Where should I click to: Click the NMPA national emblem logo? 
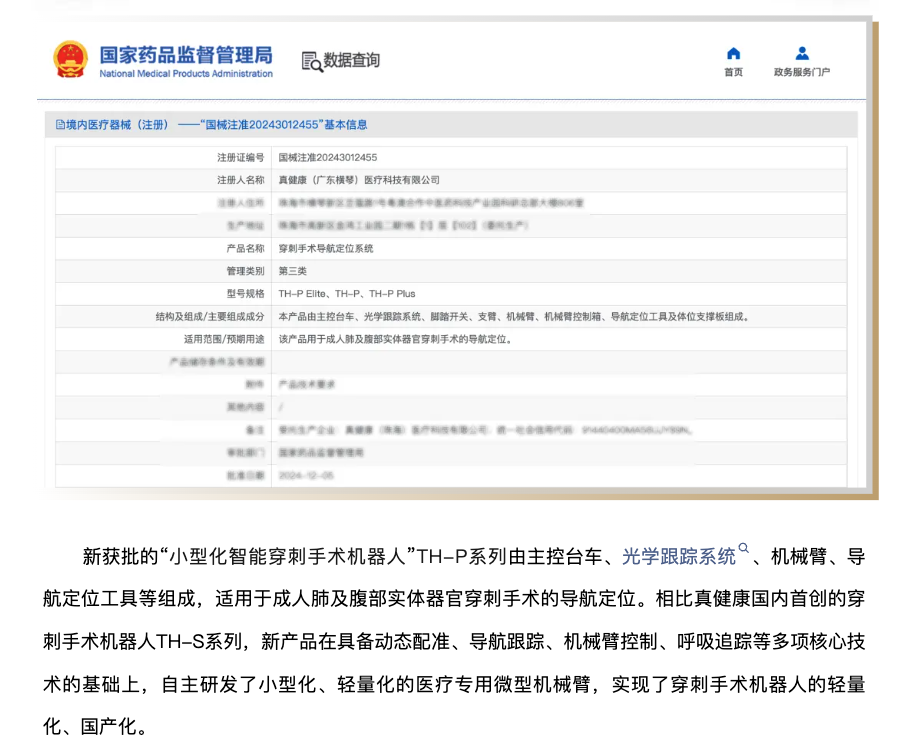click(x=70, y=60)
